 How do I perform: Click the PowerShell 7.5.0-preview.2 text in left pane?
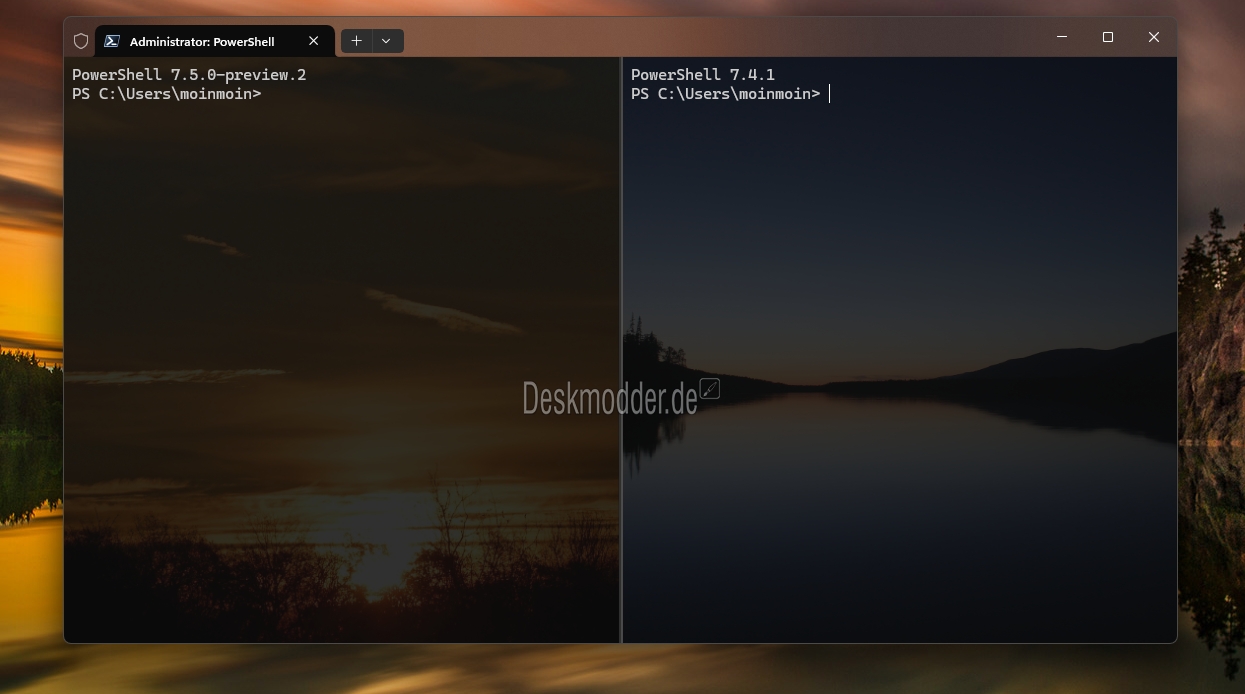pyautogui.click(x=189, y=75)
